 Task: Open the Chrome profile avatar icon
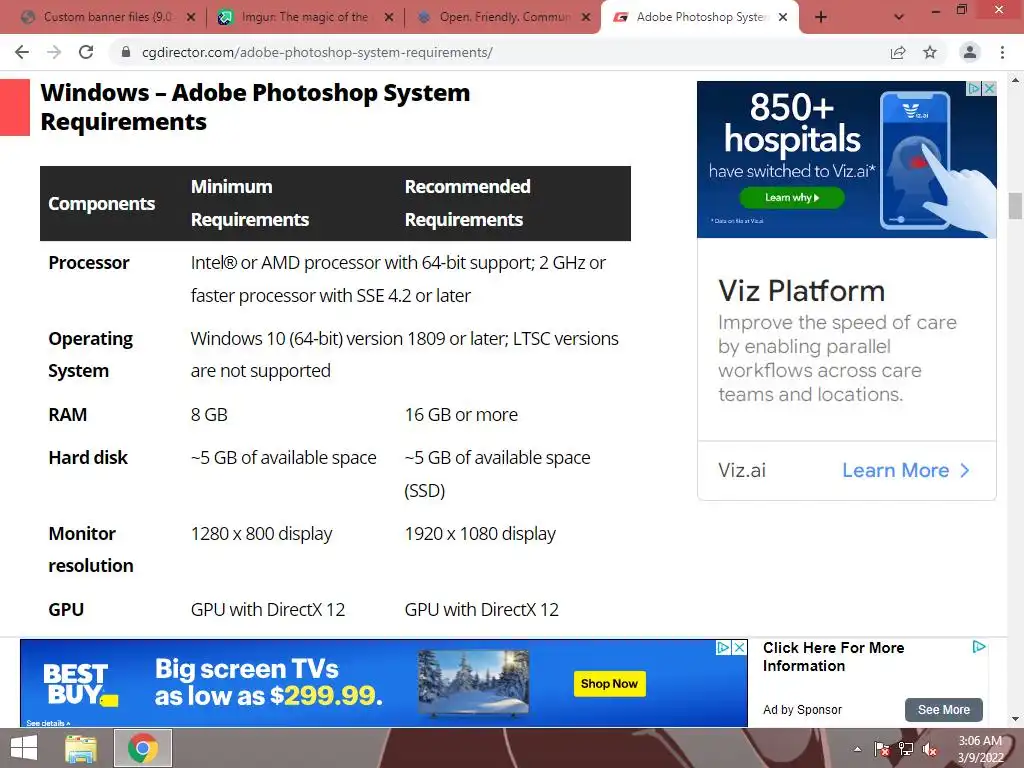(x=970, y=52)
